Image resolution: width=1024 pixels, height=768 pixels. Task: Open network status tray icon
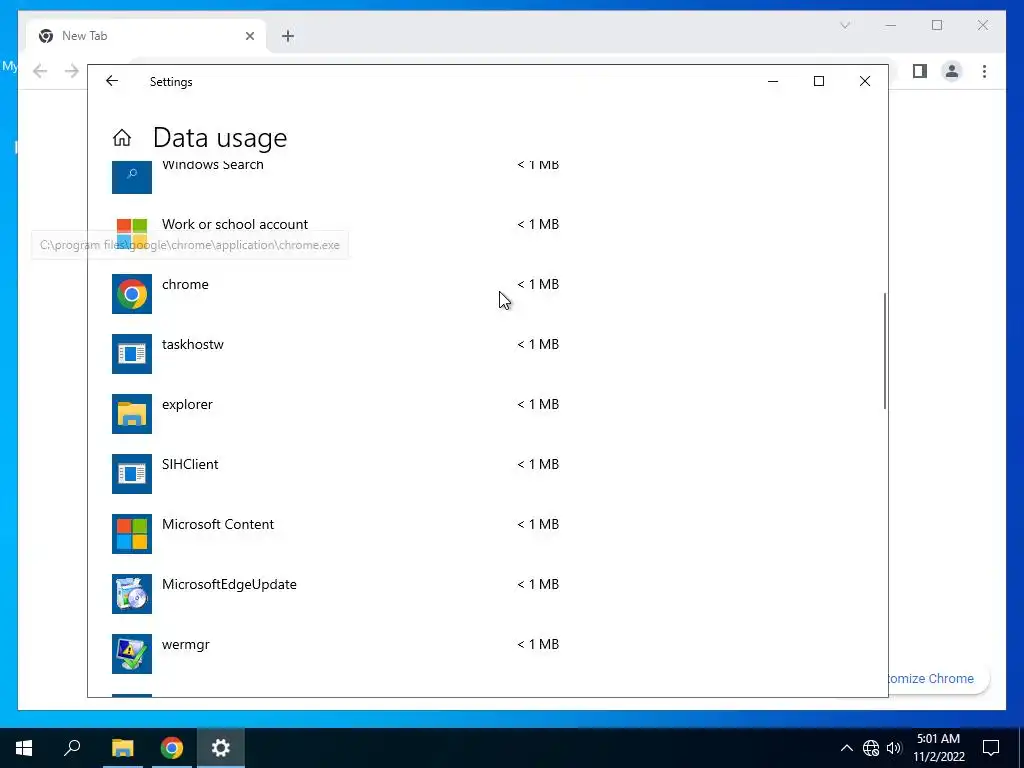tap(871, 748)
